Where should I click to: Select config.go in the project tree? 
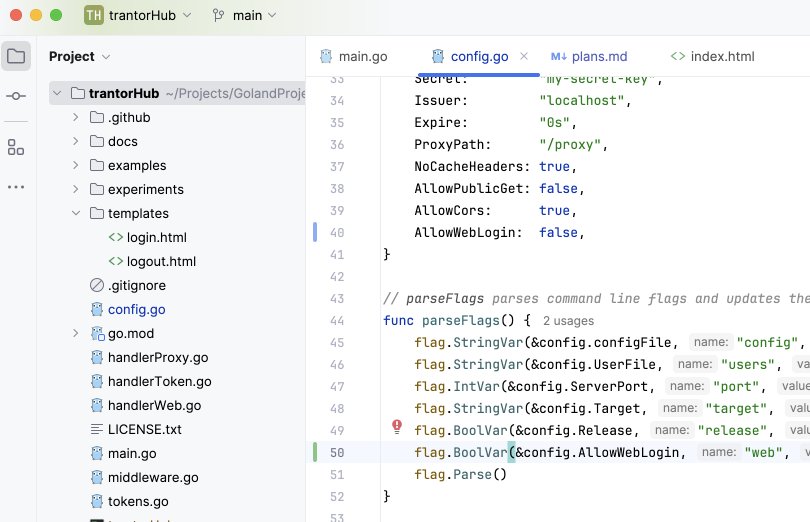click(x=136, y=309)
